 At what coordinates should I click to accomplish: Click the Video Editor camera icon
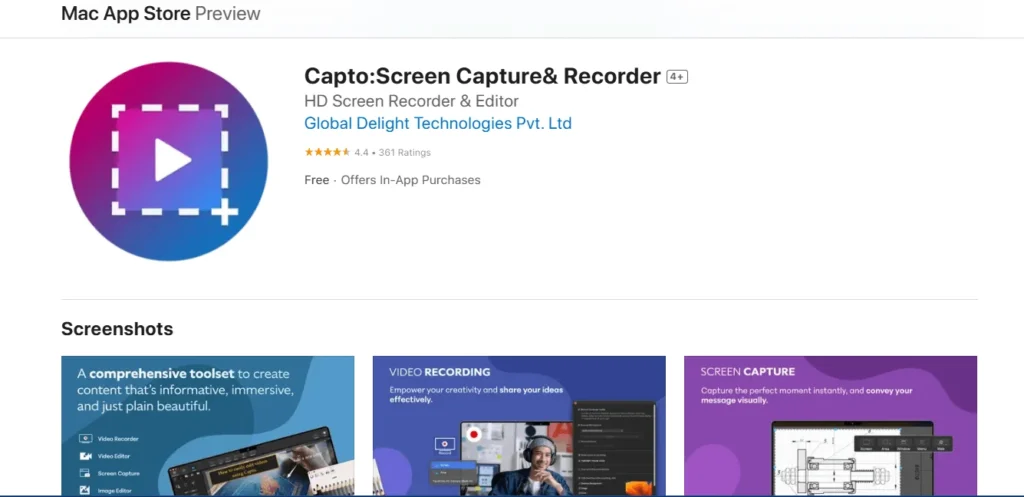(x=86, y=456)
